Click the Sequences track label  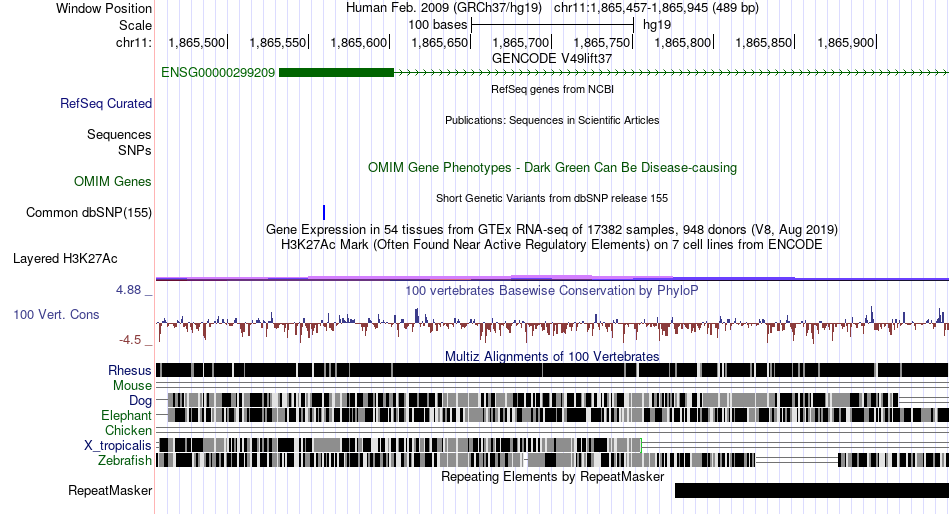click(119, 135)
